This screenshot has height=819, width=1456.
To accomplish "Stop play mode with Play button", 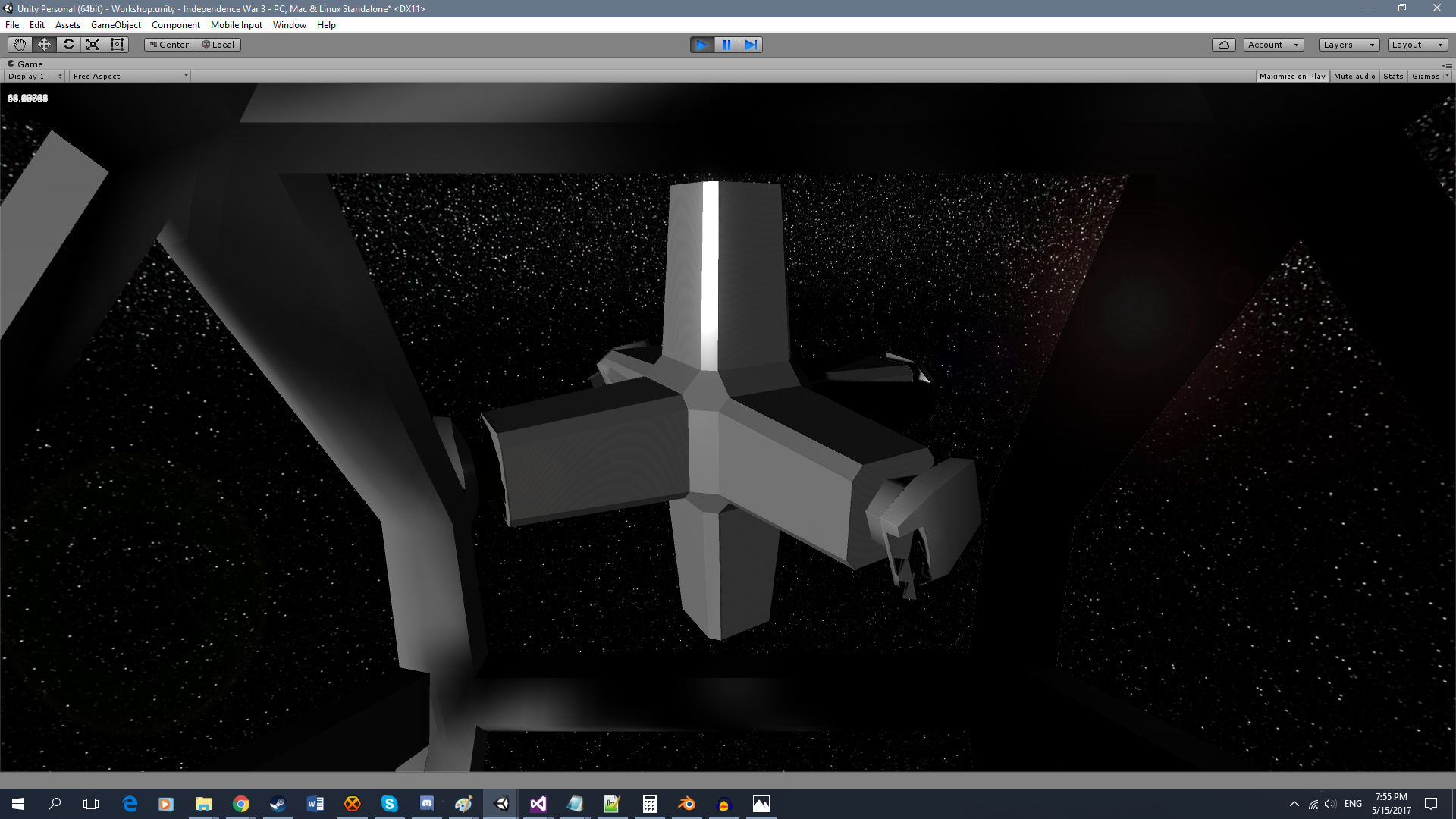I will (702, 45).
